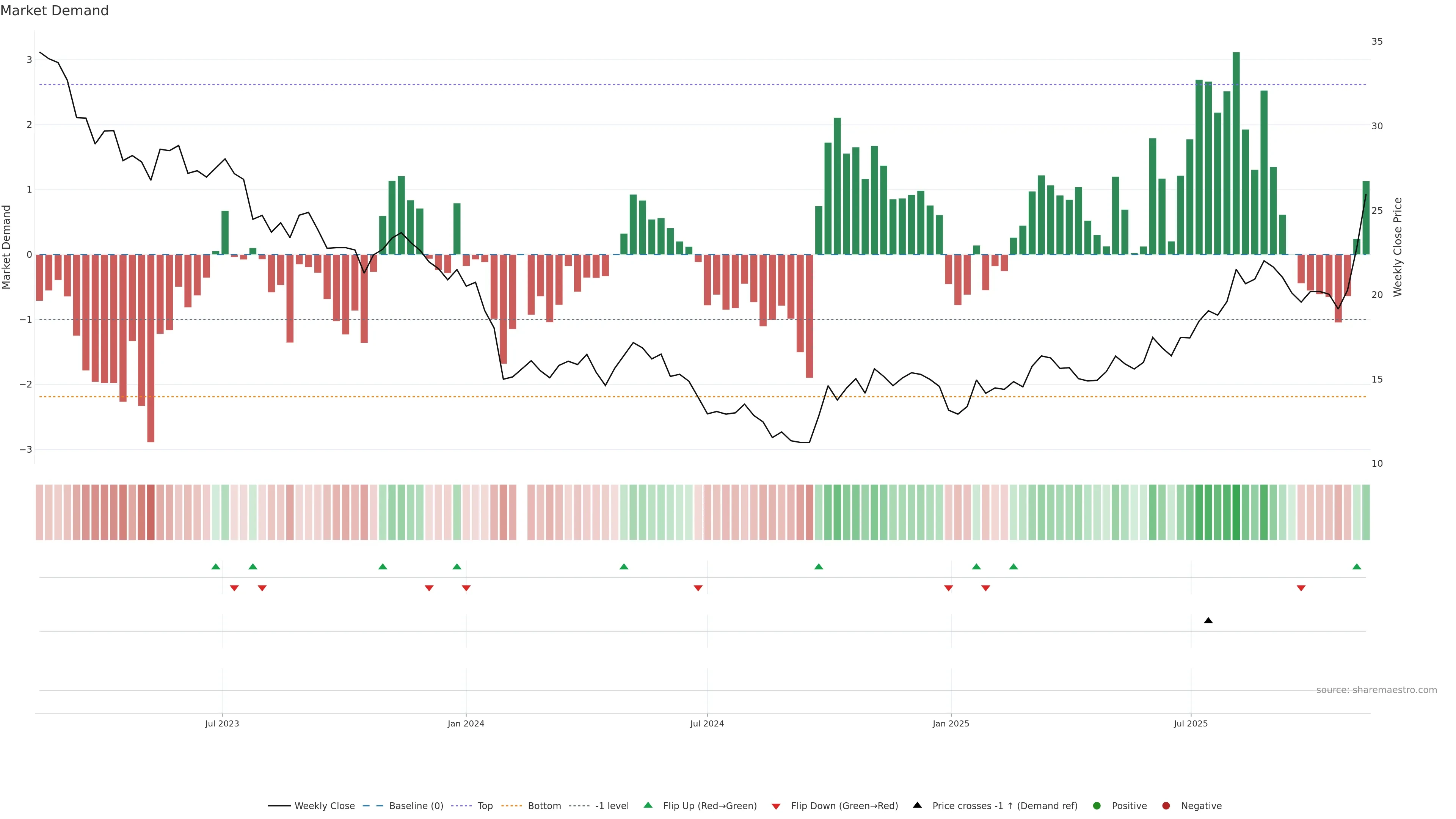Click the Market Demand chart title
Image resolution: width=1456 pixels, height=819 pixels.
click(54, 11)
